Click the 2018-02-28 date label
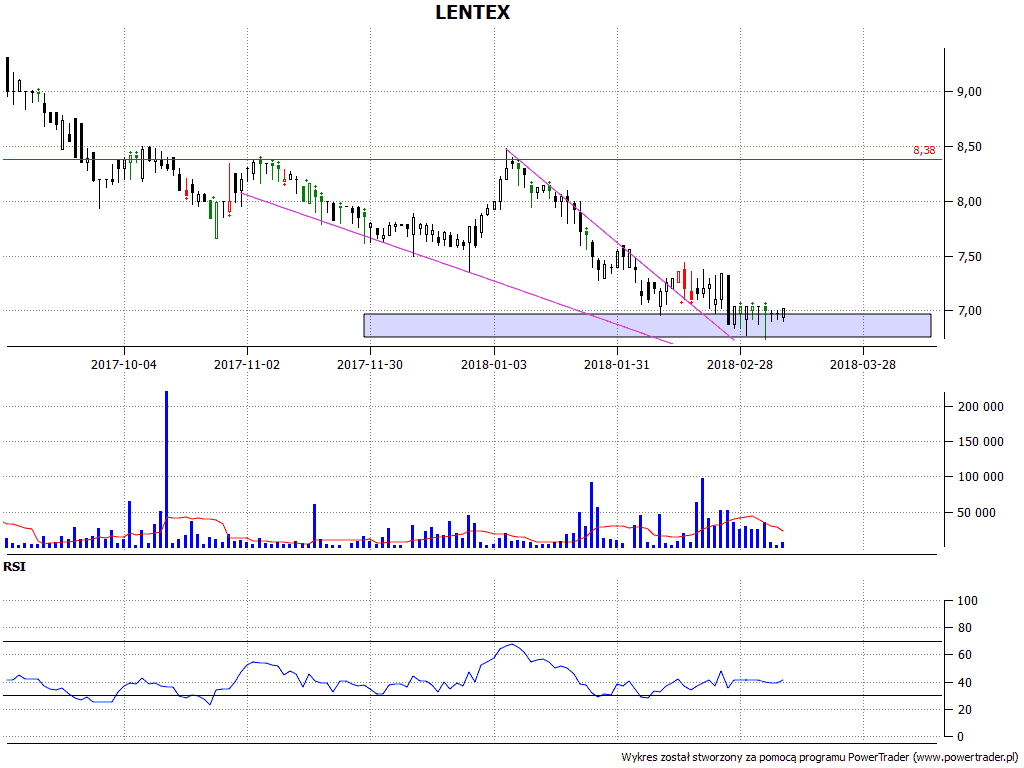The image size is (1024, 768). coord(740,364)
